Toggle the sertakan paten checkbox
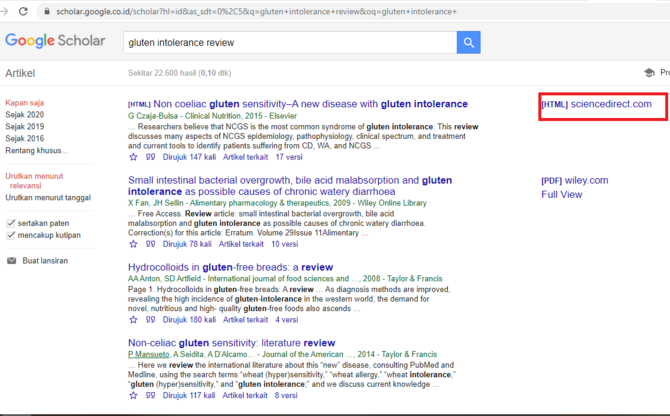The image size is (670, 416). pyautogui.click(x=11, y=223)
